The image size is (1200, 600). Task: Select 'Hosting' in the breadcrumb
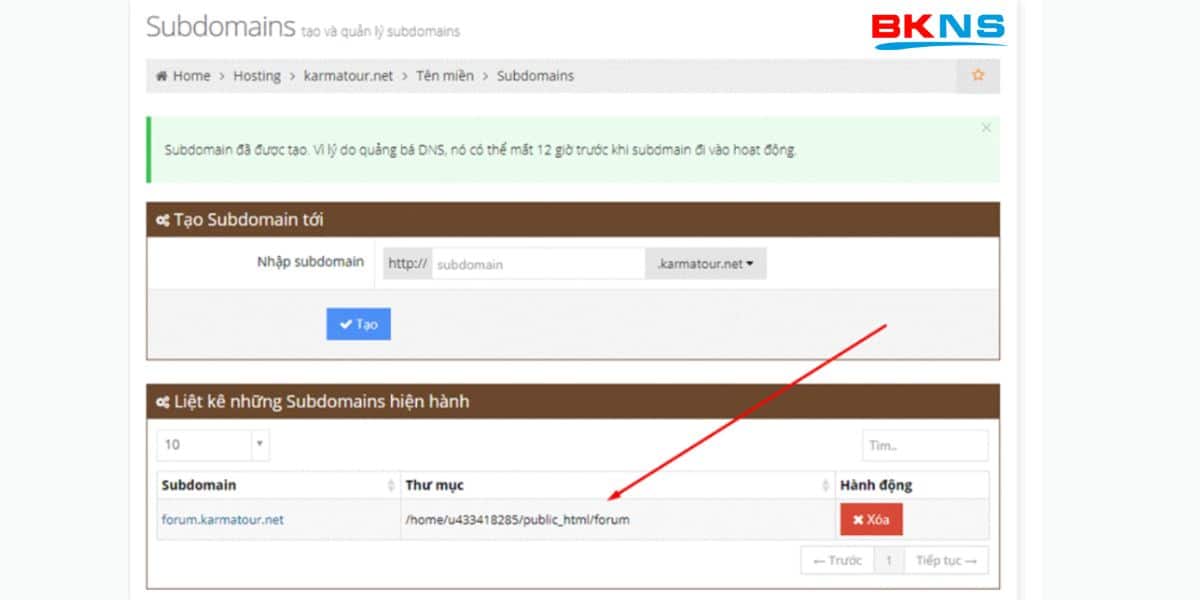(x=257, y=75)
